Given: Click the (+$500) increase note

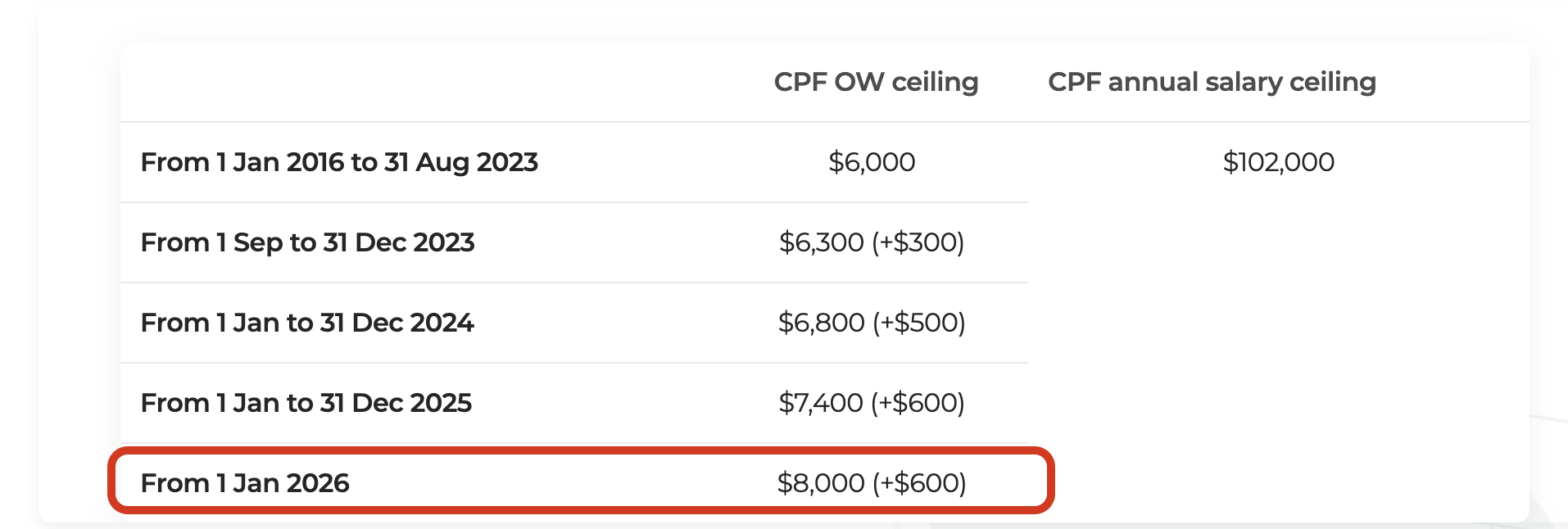Looking at the screenshot, I should [918, 323].
